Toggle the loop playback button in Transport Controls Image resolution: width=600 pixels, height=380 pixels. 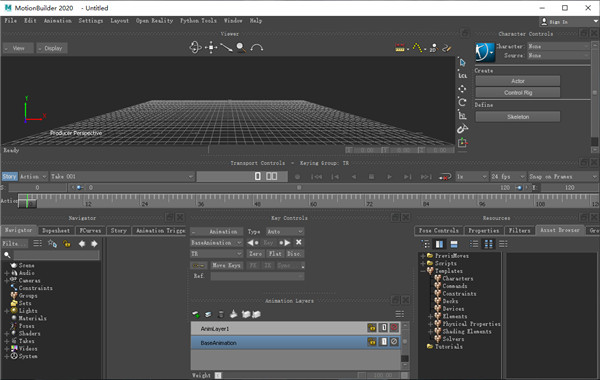[x=445, y=177]
